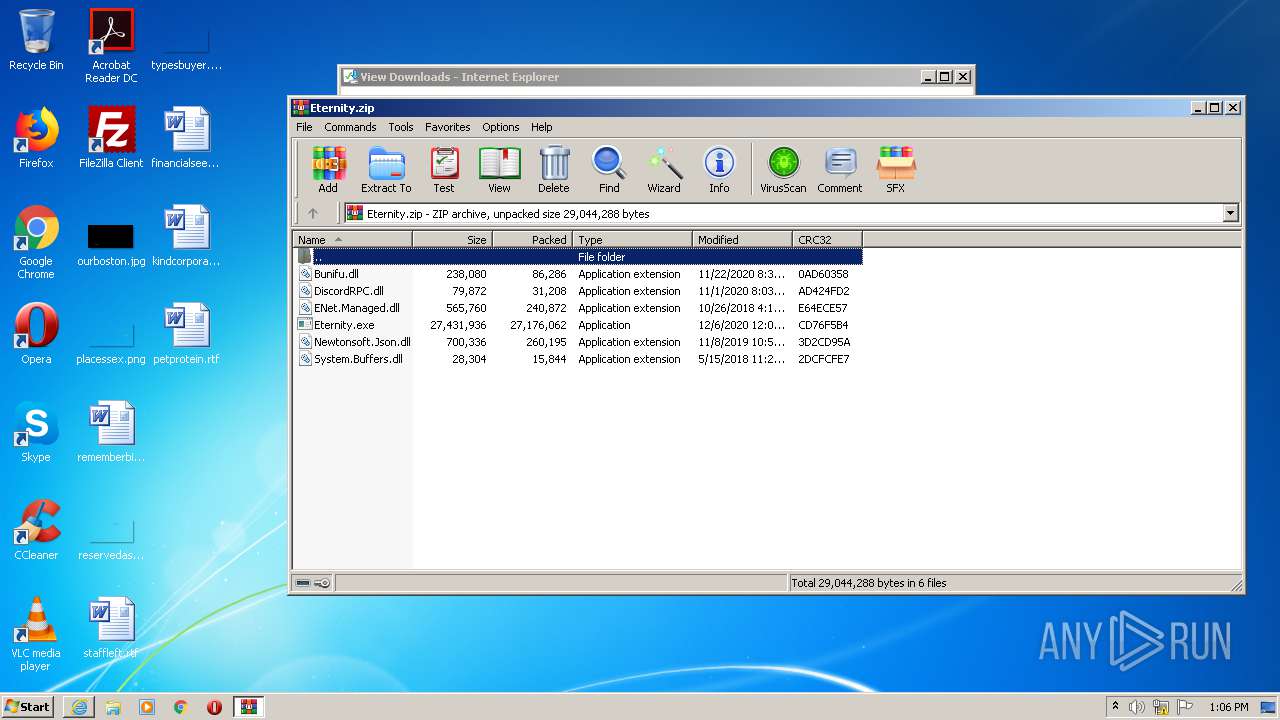Click the Comment toolbar icon
The height and width of the screenshot is (720, 1280).
840,169
